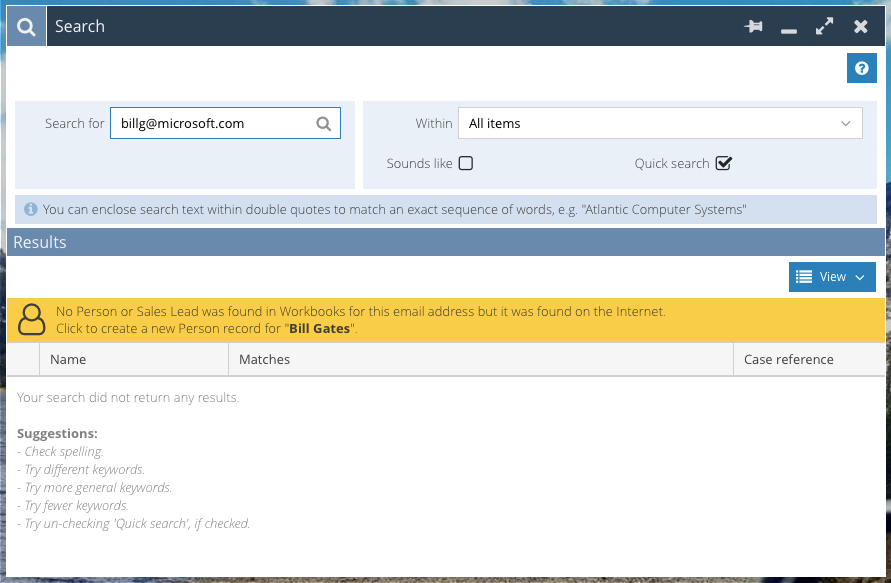Minimize the Search window

789,31
